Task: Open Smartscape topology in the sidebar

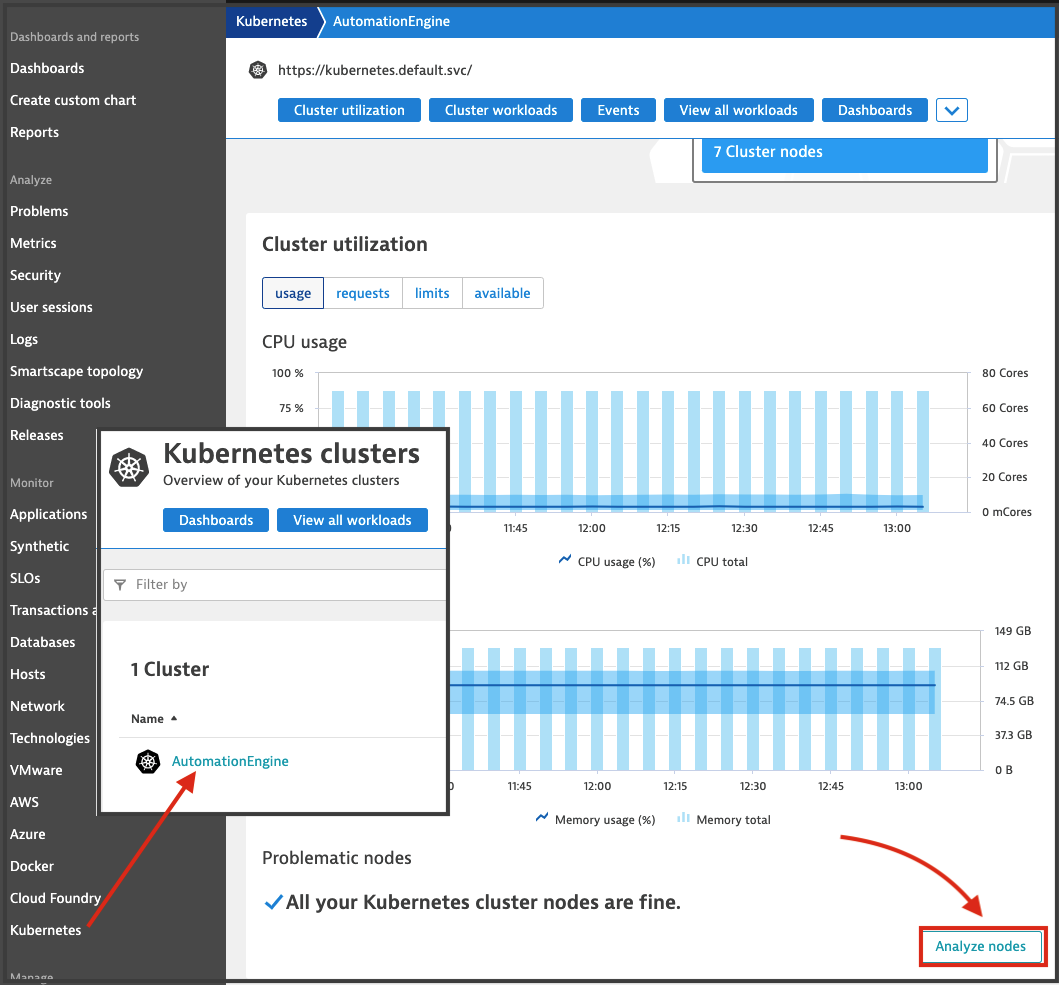Action: pos(76,371)
